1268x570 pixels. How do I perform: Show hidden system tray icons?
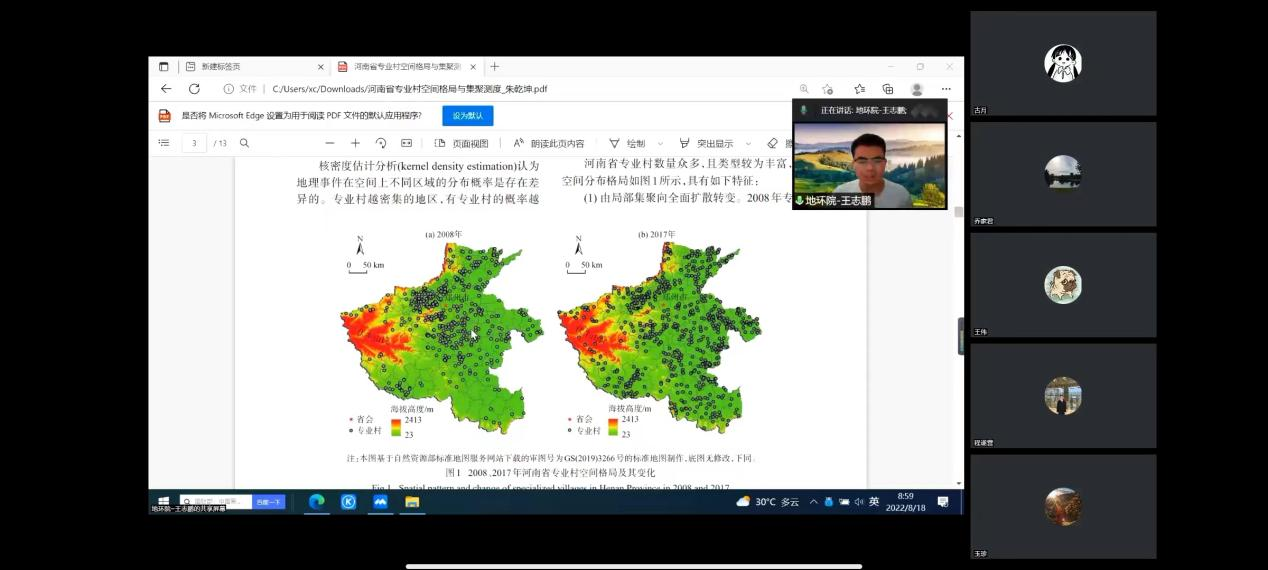coord(813,502)
